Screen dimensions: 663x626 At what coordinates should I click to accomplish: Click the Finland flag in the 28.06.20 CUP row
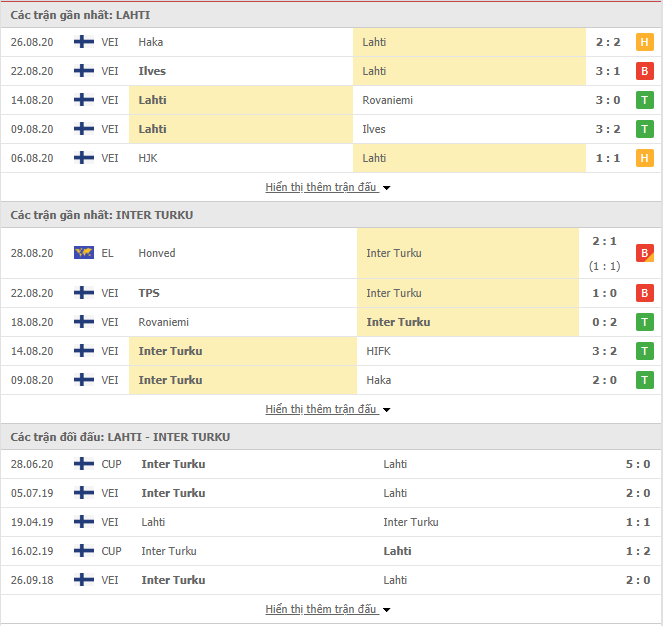(84, 464)
